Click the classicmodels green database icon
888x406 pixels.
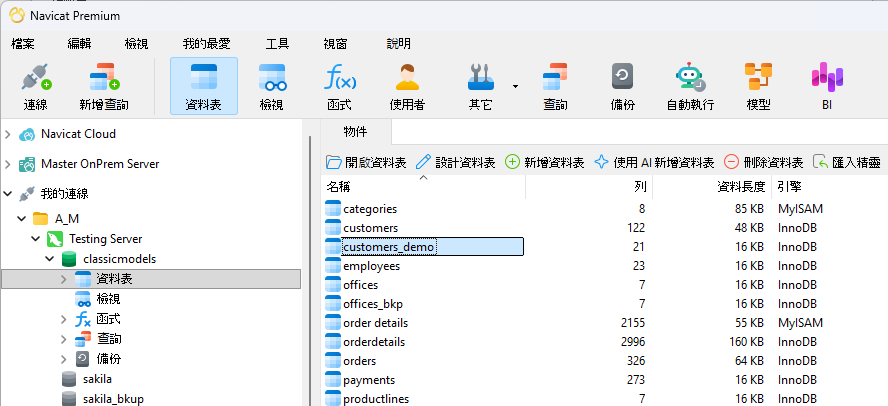(69, 259)
